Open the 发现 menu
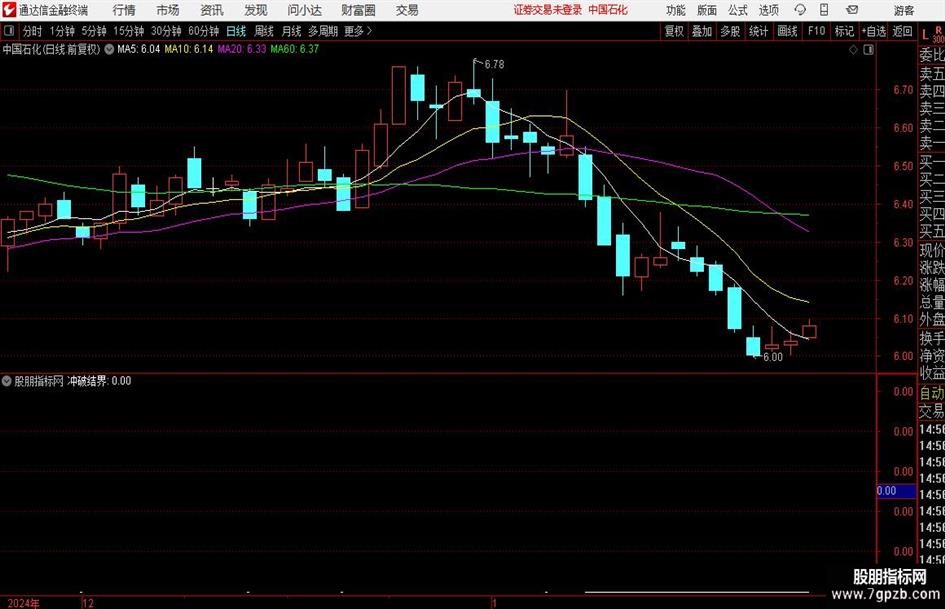 [x=256, y=10]
